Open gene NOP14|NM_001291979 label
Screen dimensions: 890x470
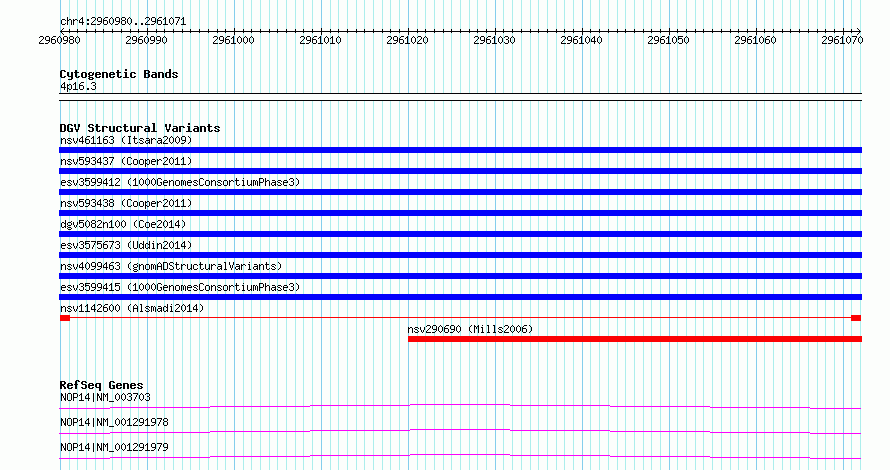point(114,447)
